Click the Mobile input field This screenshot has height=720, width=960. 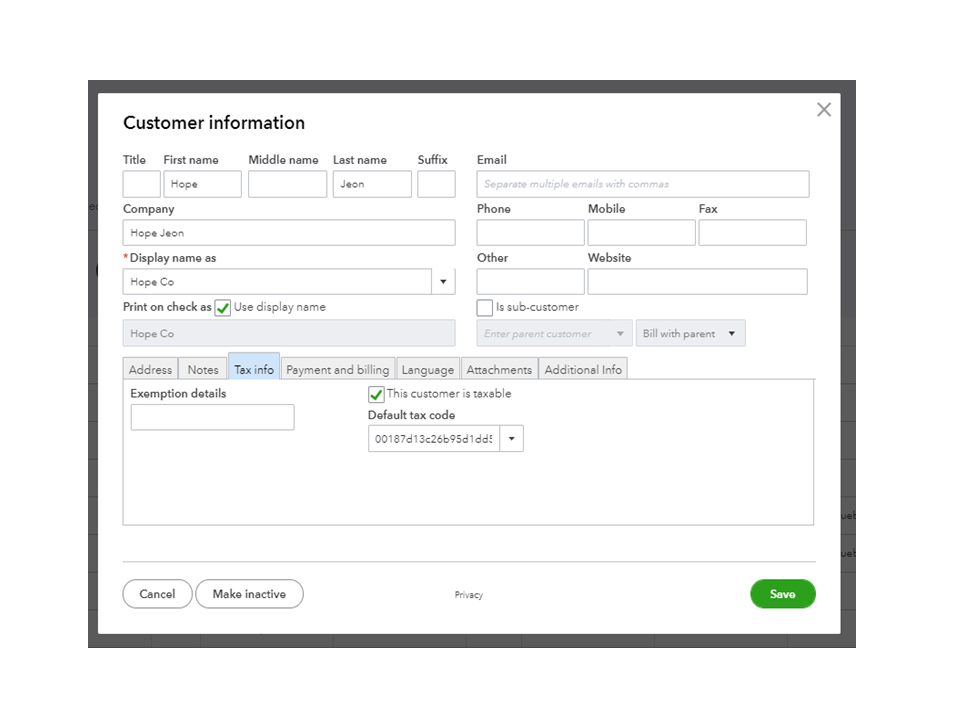641,233
